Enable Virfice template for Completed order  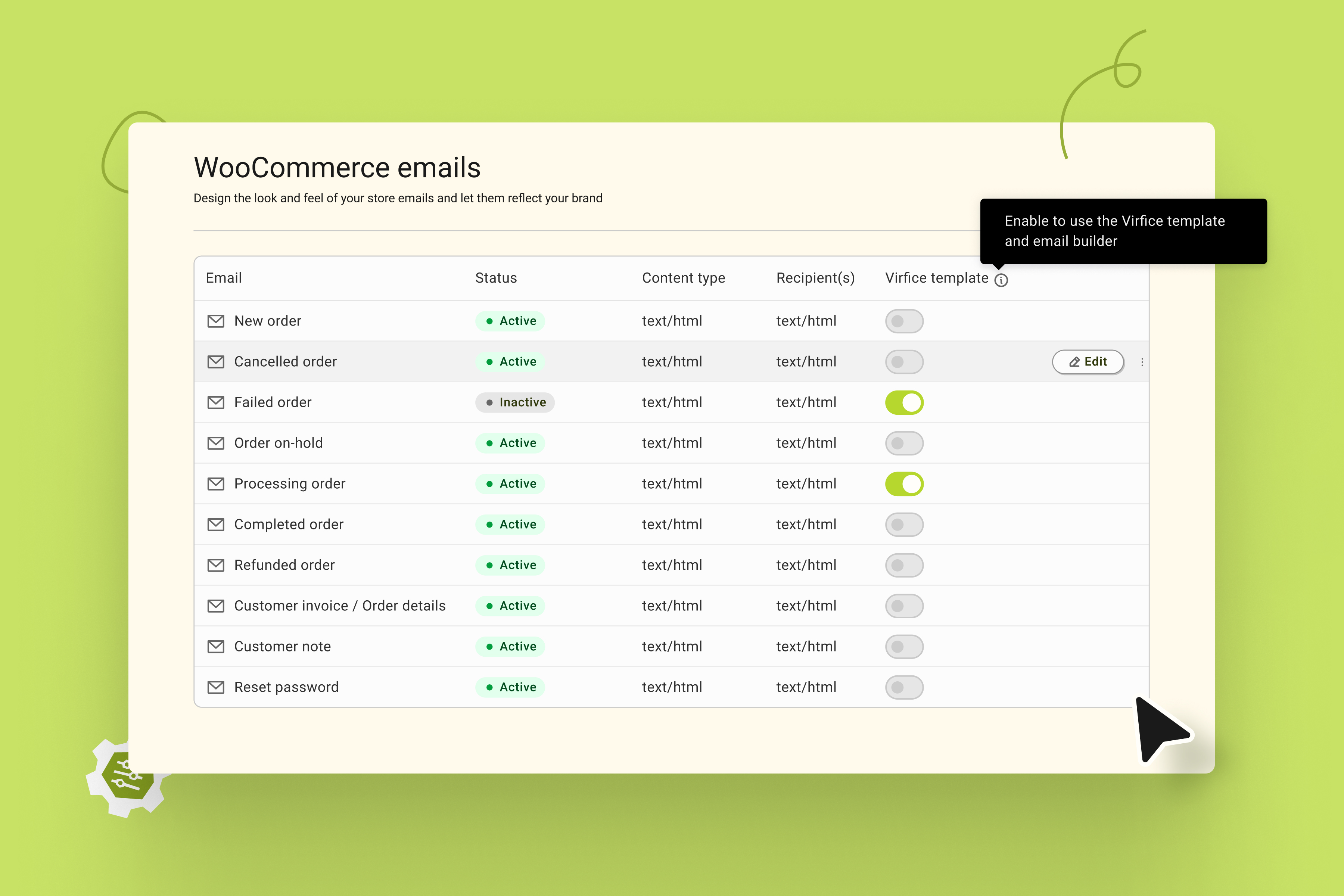904,525
